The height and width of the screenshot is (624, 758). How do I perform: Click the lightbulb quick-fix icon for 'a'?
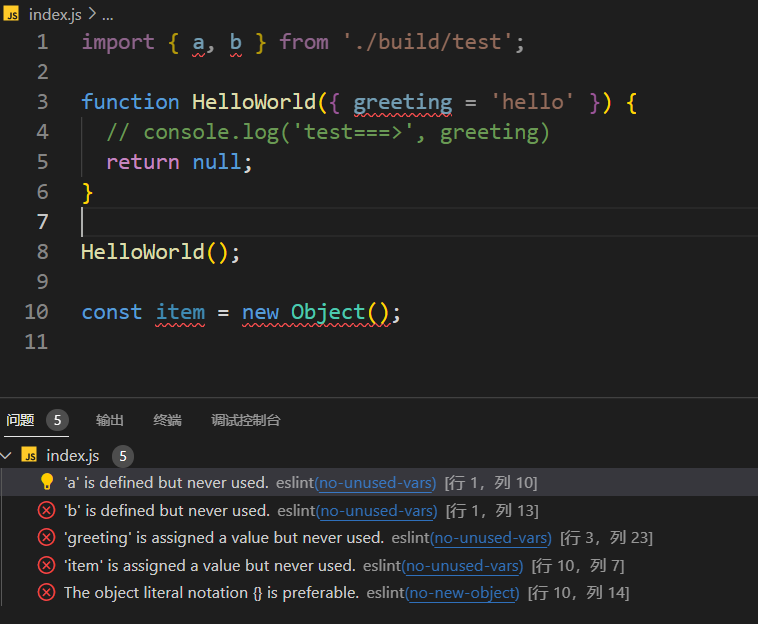[46, 483]
